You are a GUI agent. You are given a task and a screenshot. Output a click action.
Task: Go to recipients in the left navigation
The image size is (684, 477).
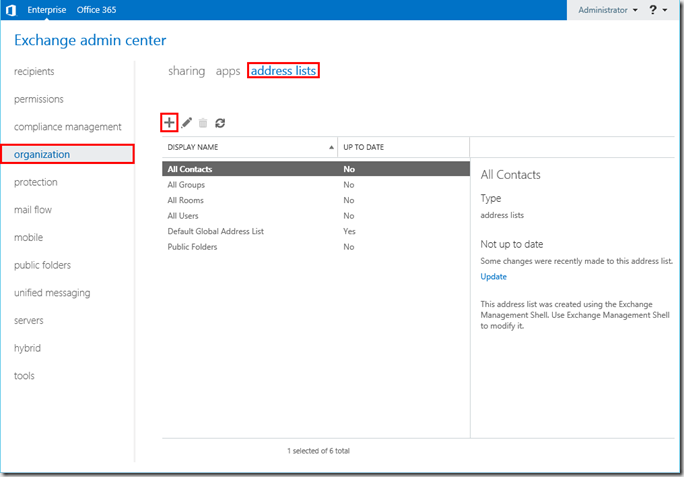34,72
